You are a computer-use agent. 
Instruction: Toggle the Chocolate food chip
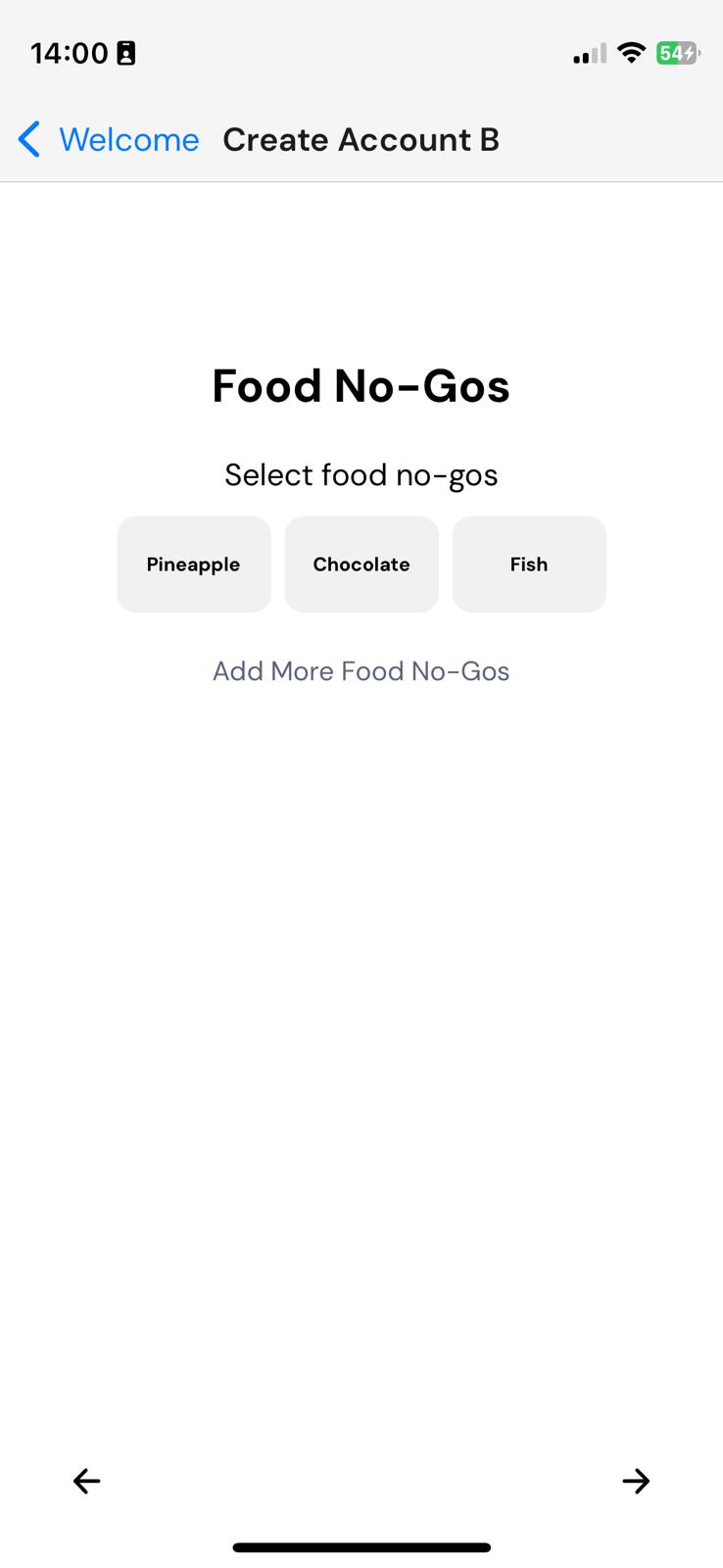coord(361,564)
